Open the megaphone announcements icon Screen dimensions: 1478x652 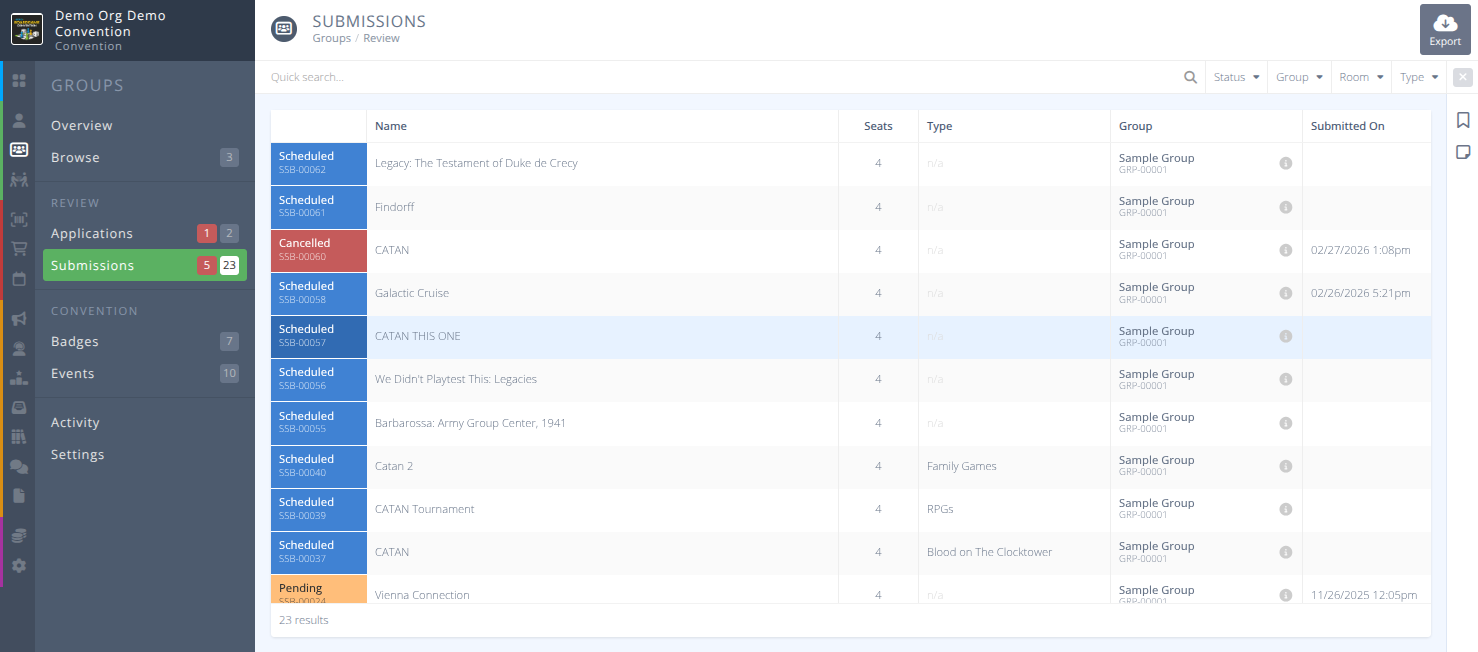coord(19,319)
